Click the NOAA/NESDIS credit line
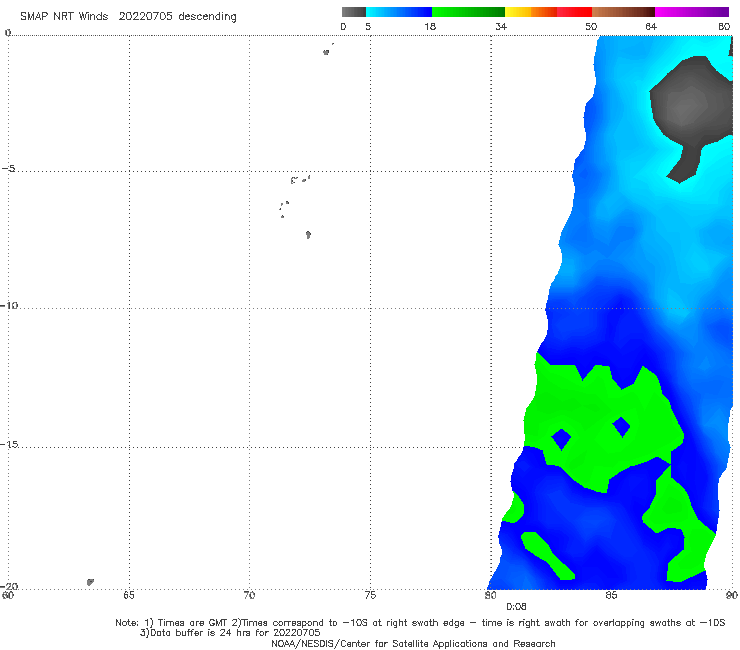Screen dimensions: 740x650 tap(413, 644)
